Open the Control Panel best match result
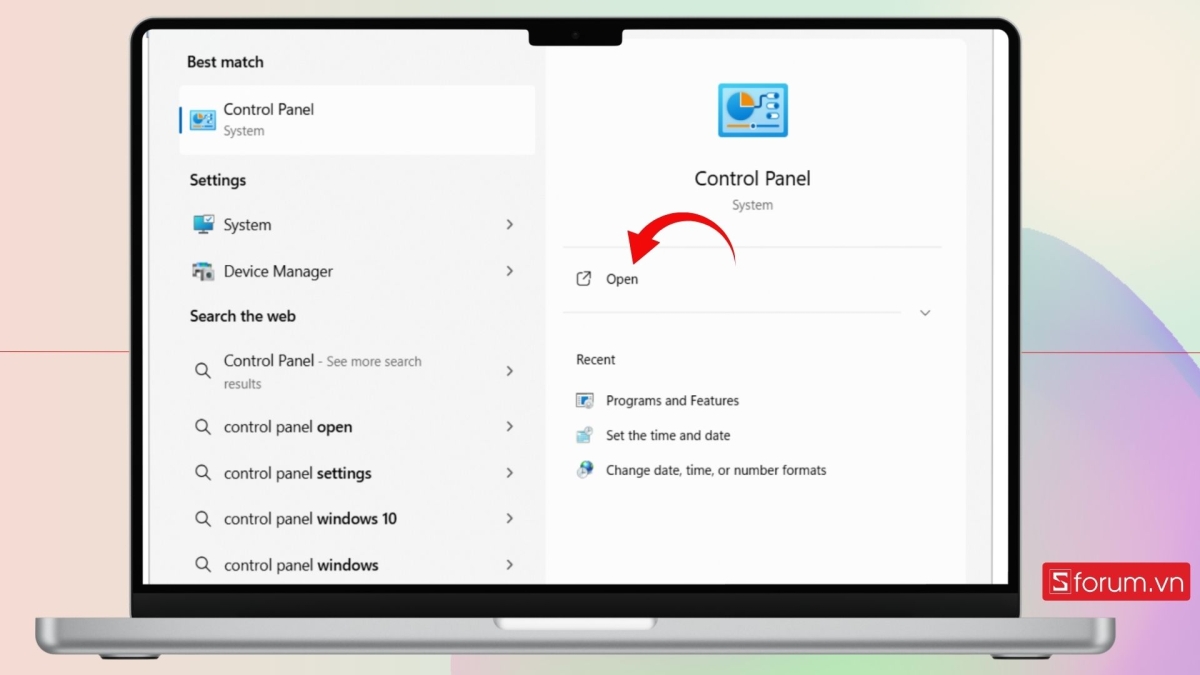This screenshot has width=1200, height=675. coord(357,120)
